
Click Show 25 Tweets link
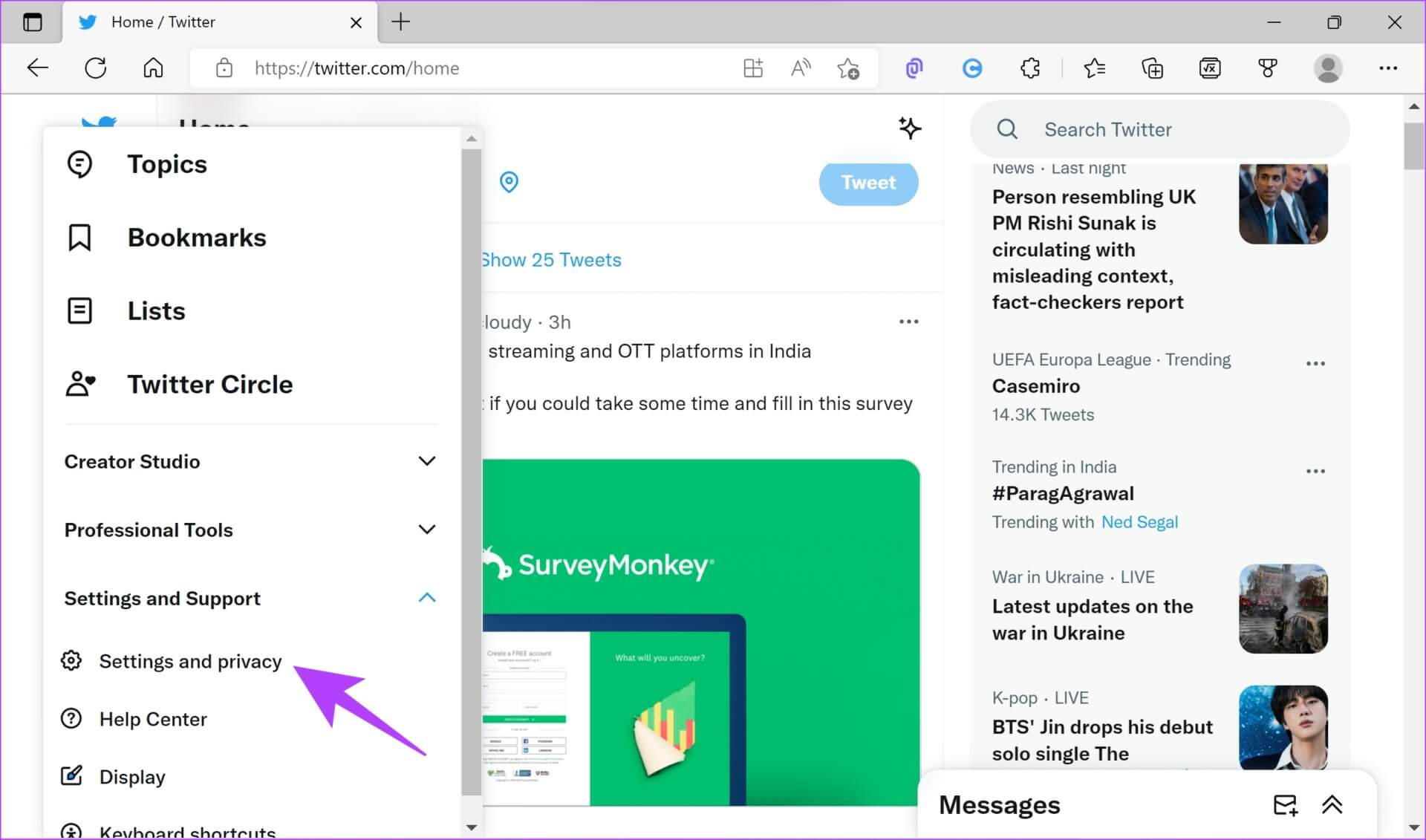[x=550, y=259]
